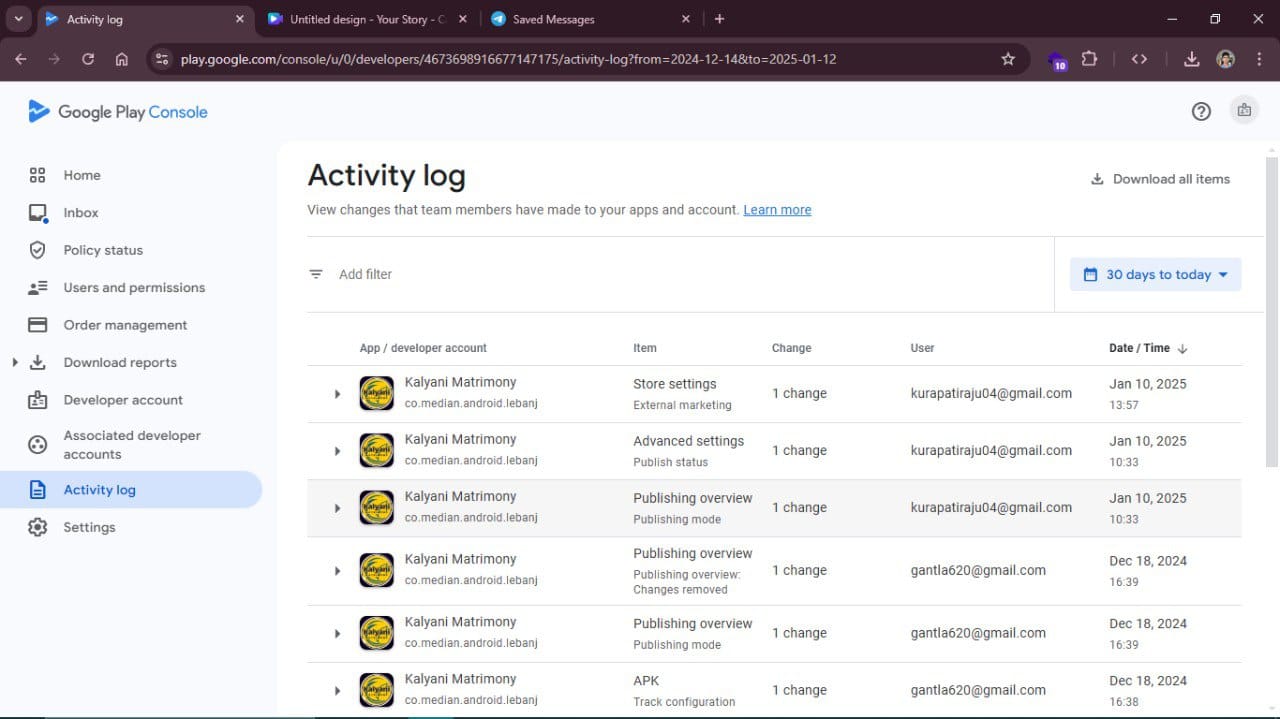Image resolution: width=1280 pixels, height=719 pixels.
Task: Click the Kalyani Matrimony icon in Store settings row
Action: 377,394
